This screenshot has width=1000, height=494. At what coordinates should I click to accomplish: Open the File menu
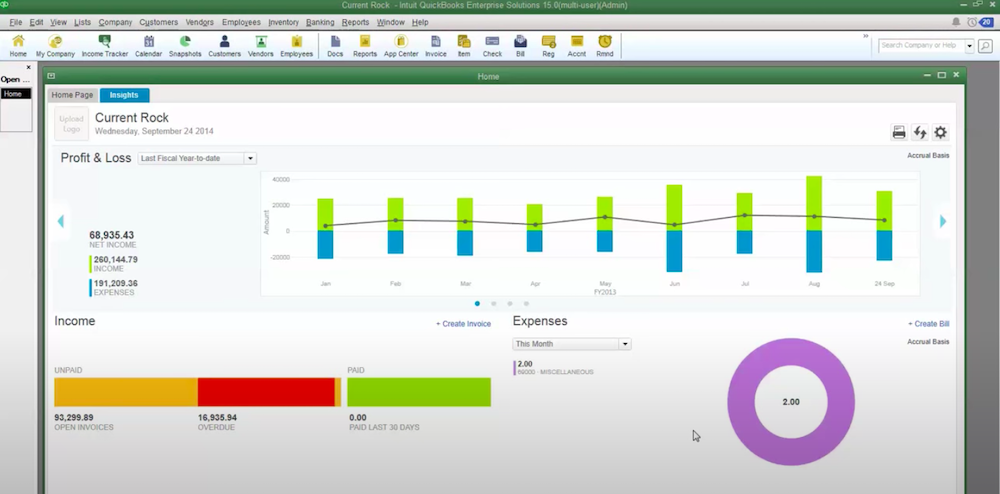[x=15, y=22]
